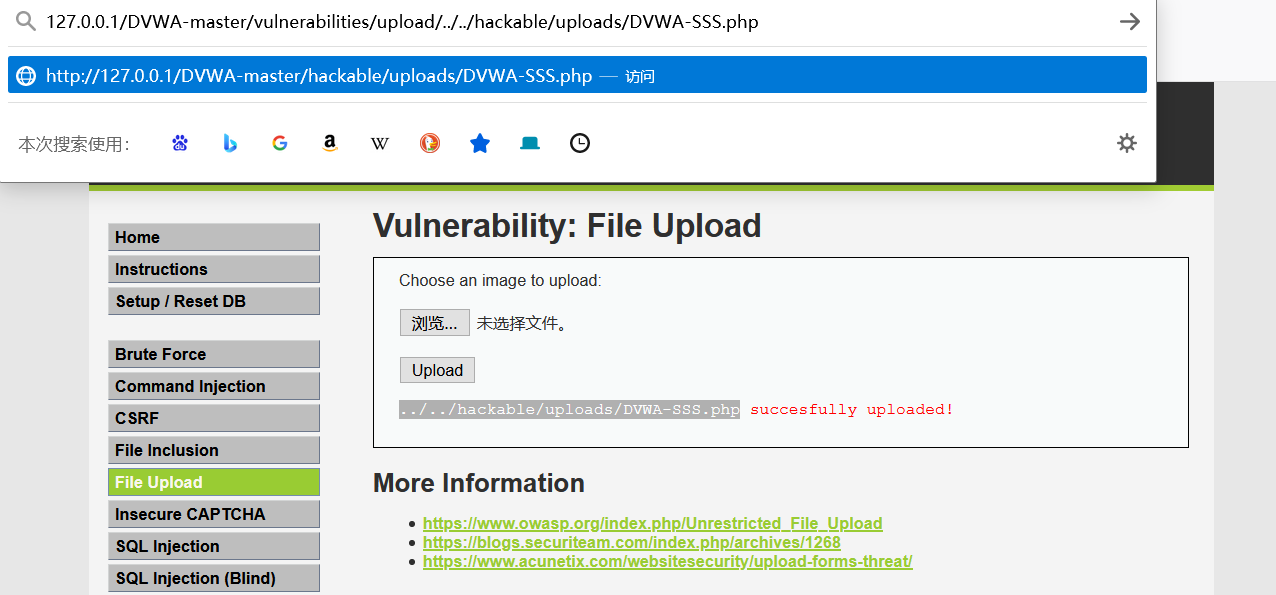The image size is (1276, 595).
Task: Search with the Google engine icon
Action: point(280,143)
